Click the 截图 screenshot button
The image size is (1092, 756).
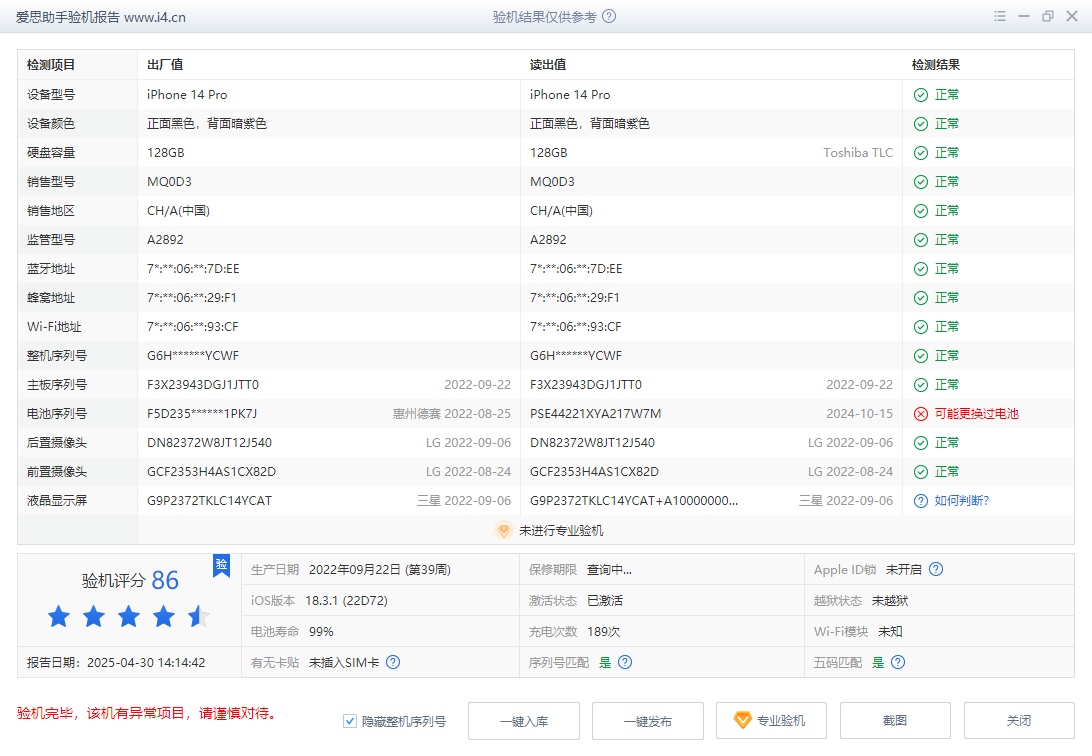click(x=896, y=721)
